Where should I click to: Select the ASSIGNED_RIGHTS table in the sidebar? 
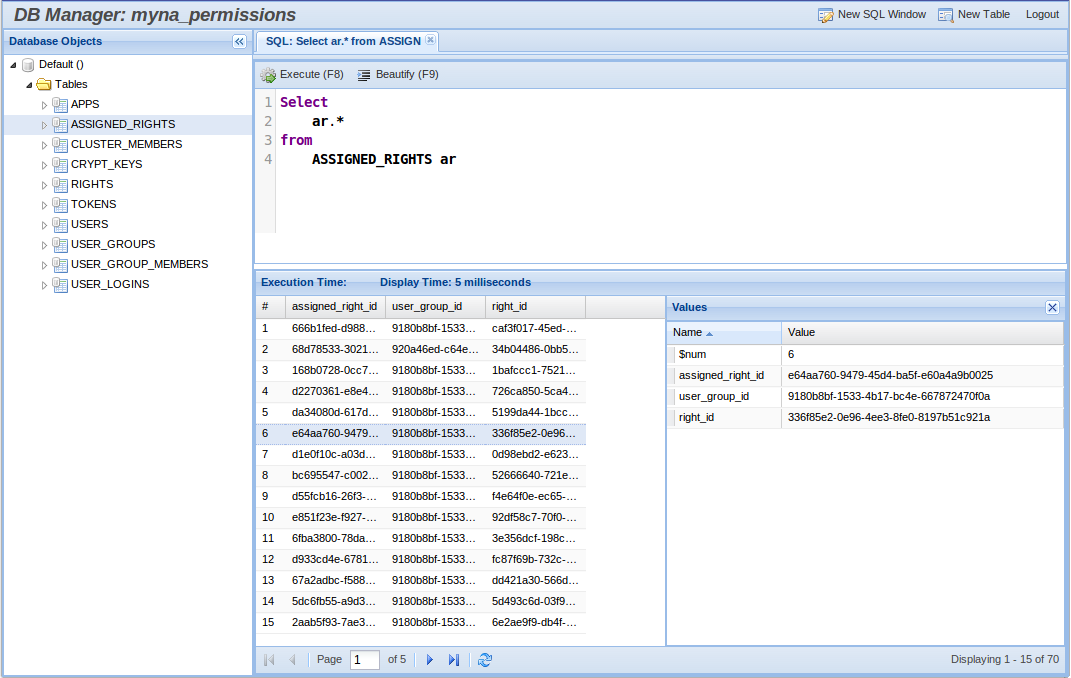(x=120, y=124)
